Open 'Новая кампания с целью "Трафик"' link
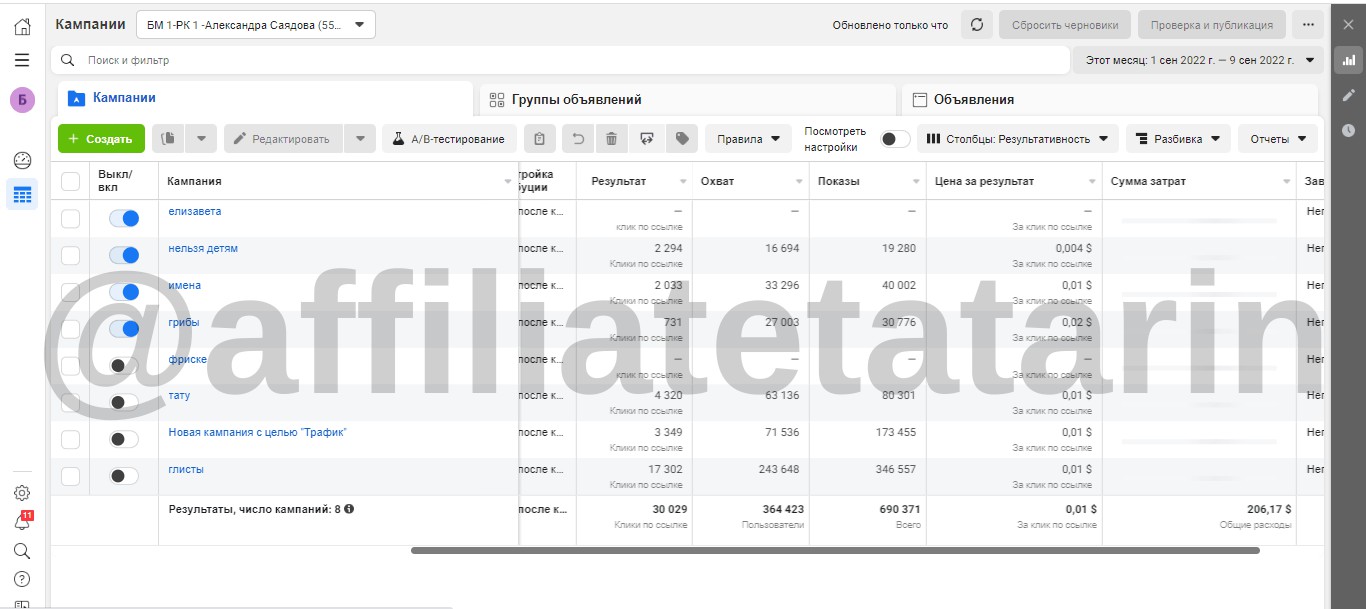 (258, 432)
